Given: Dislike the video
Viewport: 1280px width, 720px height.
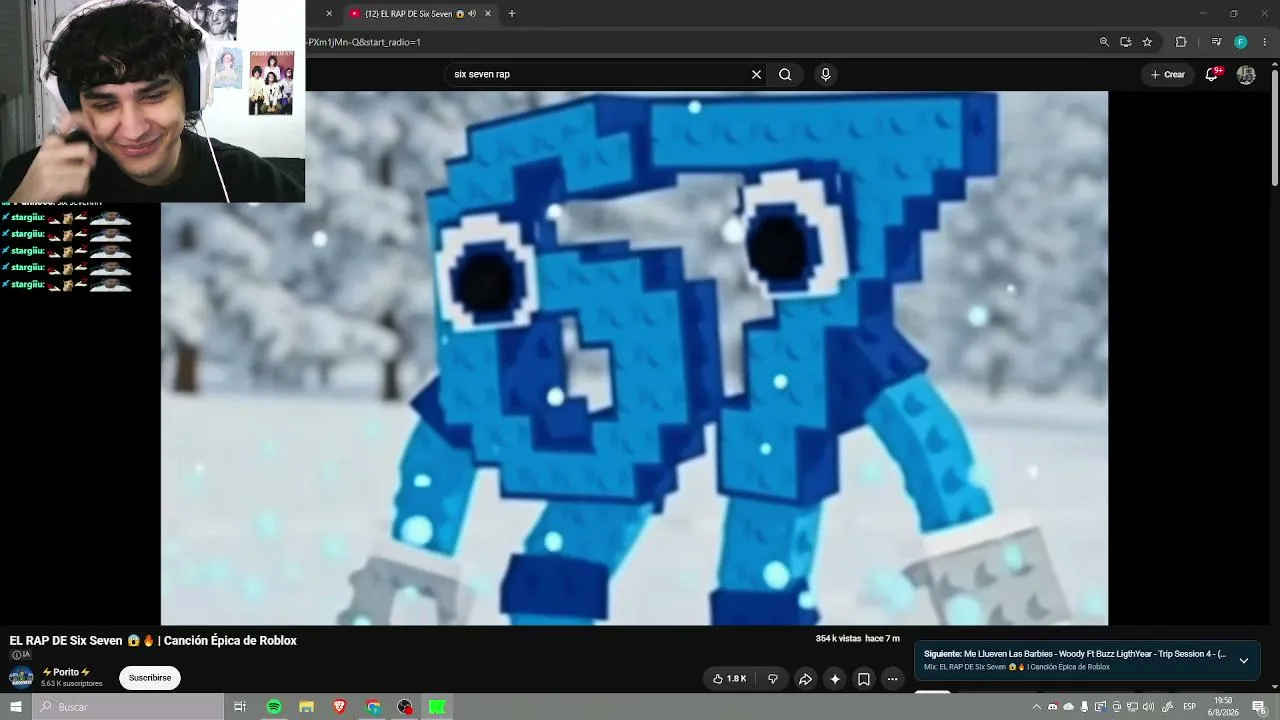Looking at the screenshot, I should (772, 679).
